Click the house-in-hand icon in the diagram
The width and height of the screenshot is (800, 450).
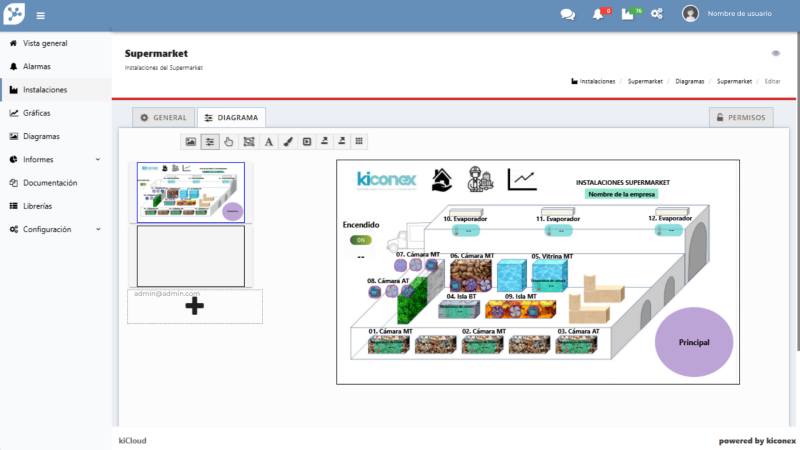click(441, 180)
